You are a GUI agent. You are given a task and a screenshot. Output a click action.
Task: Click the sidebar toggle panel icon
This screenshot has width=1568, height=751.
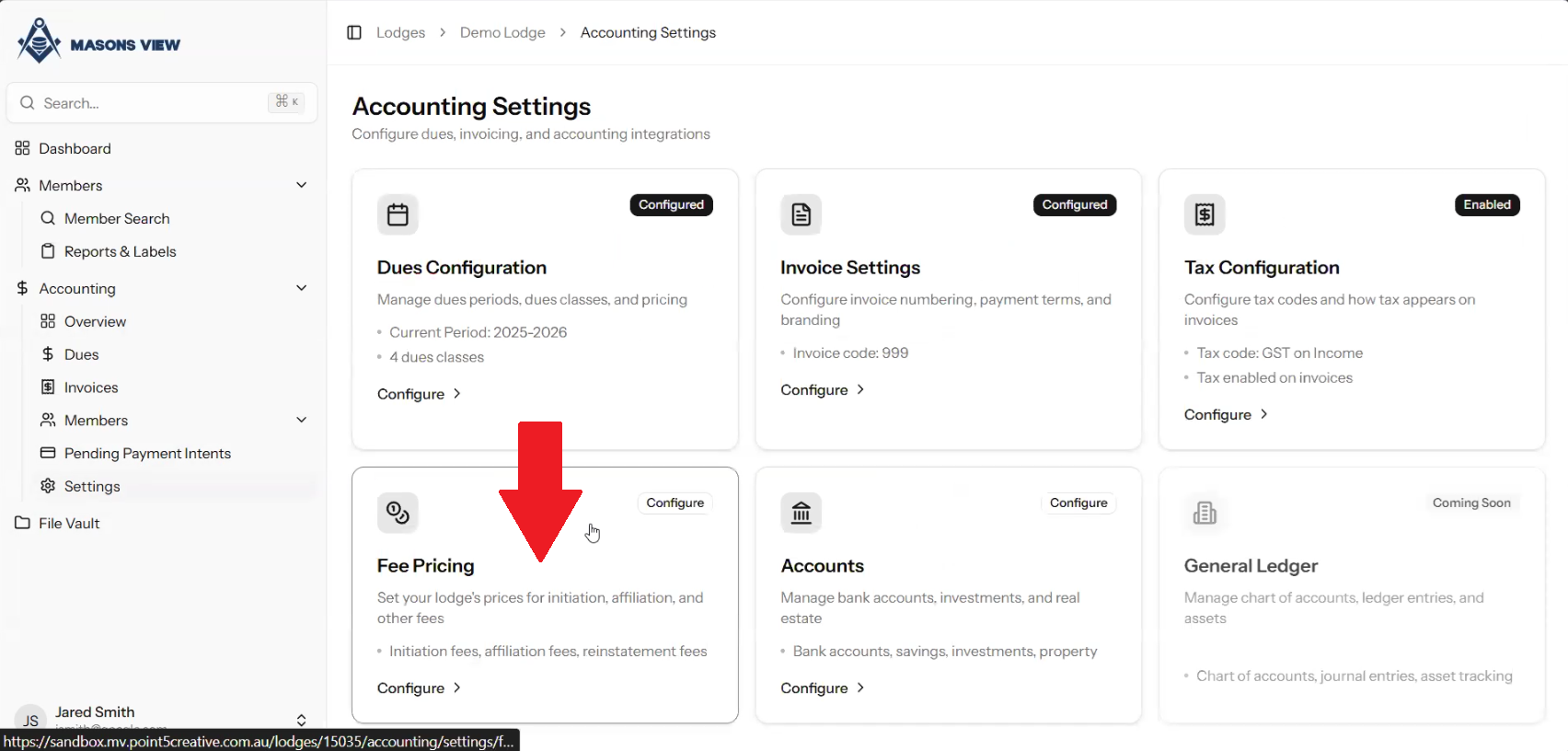(354, 32)
